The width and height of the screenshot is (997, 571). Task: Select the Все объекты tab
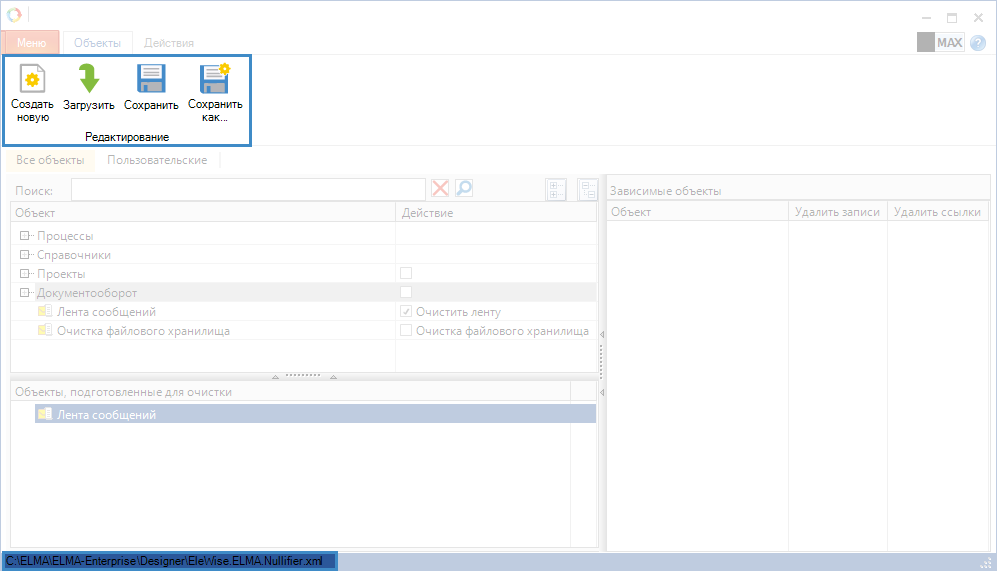50,160
